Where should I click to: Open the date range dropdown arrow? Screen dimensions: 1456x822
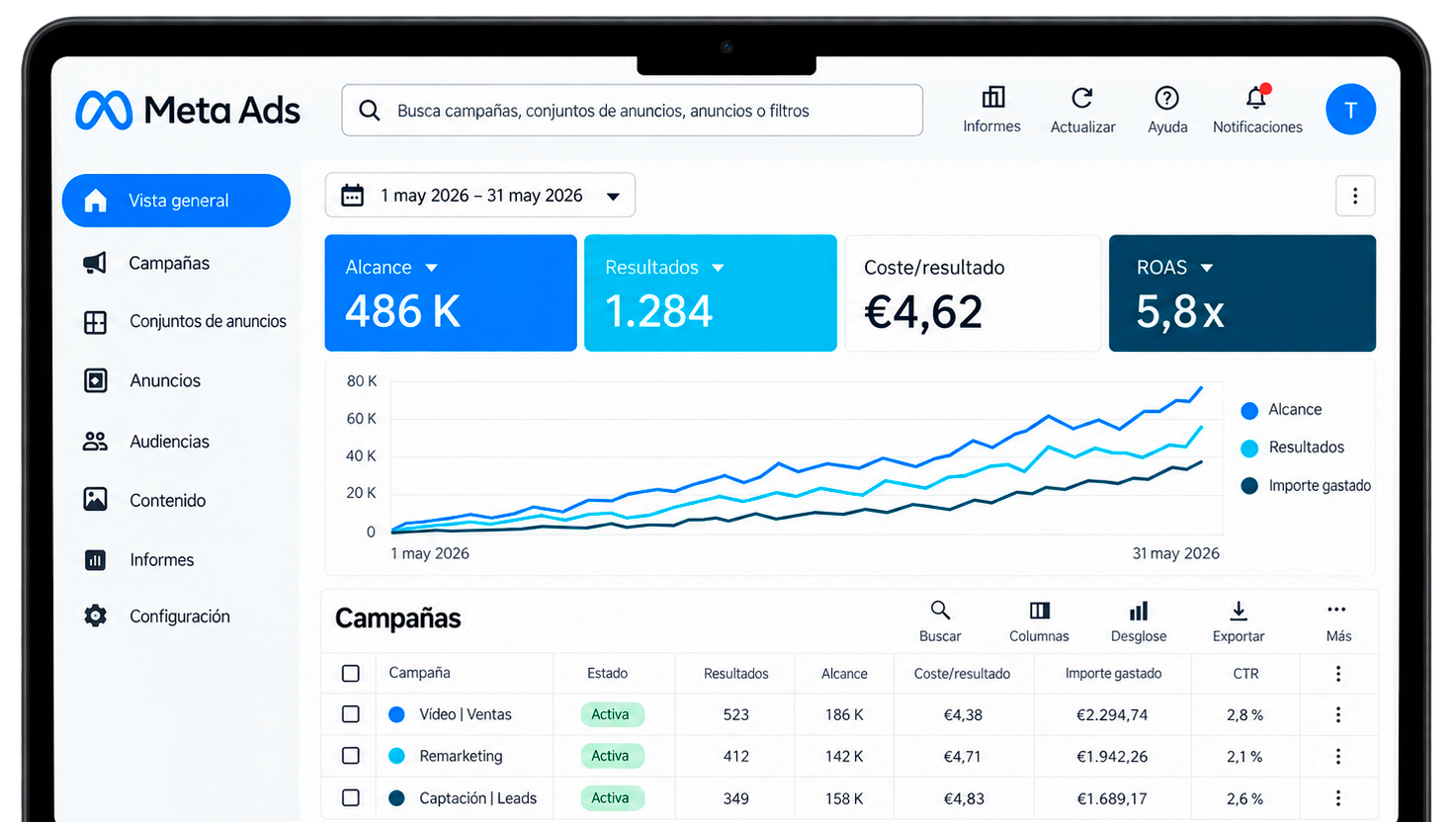pyautogui.click(x=613, y=197)
